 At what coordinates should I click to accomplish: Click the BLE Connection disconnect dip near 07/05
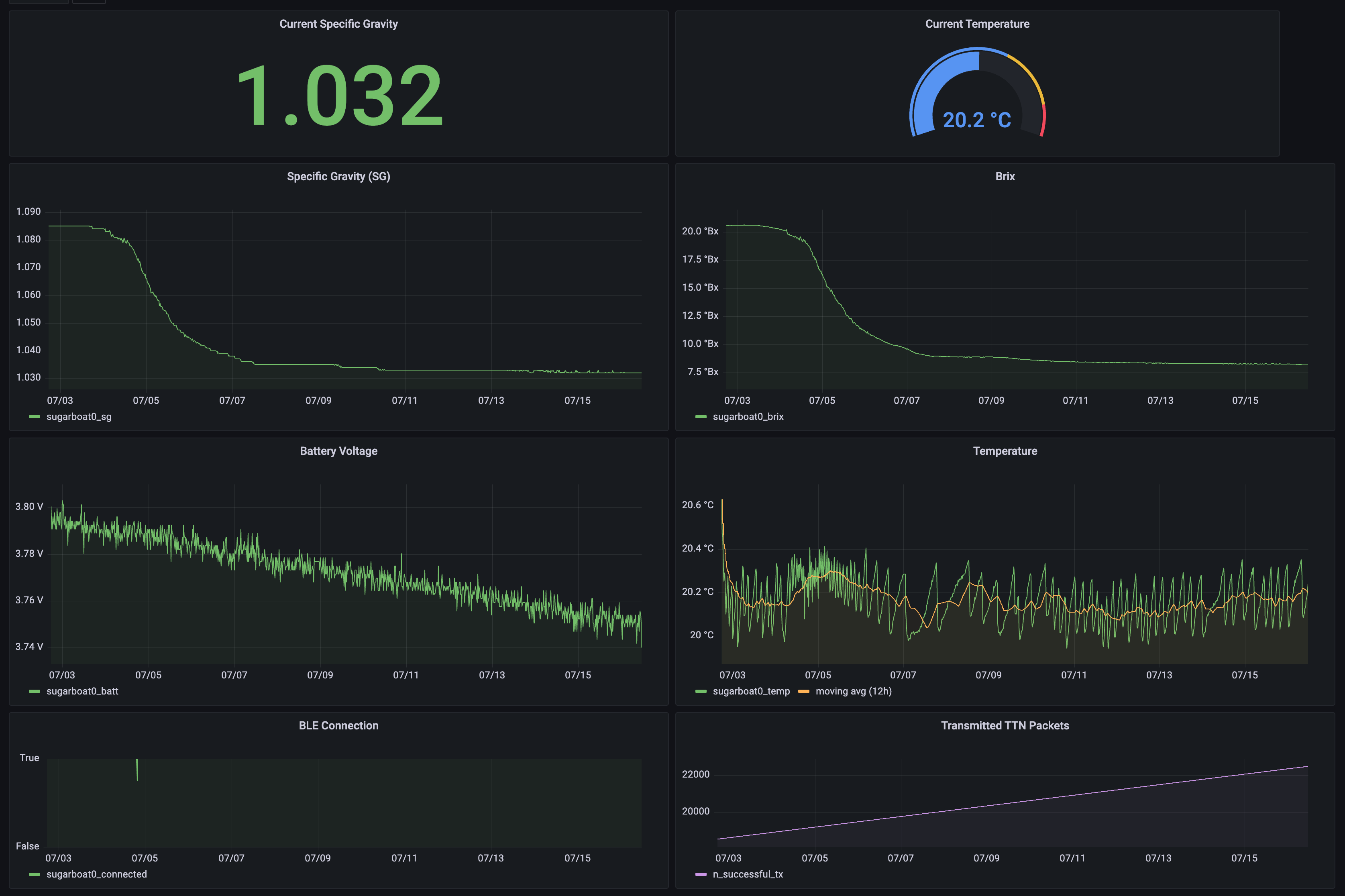137,770
